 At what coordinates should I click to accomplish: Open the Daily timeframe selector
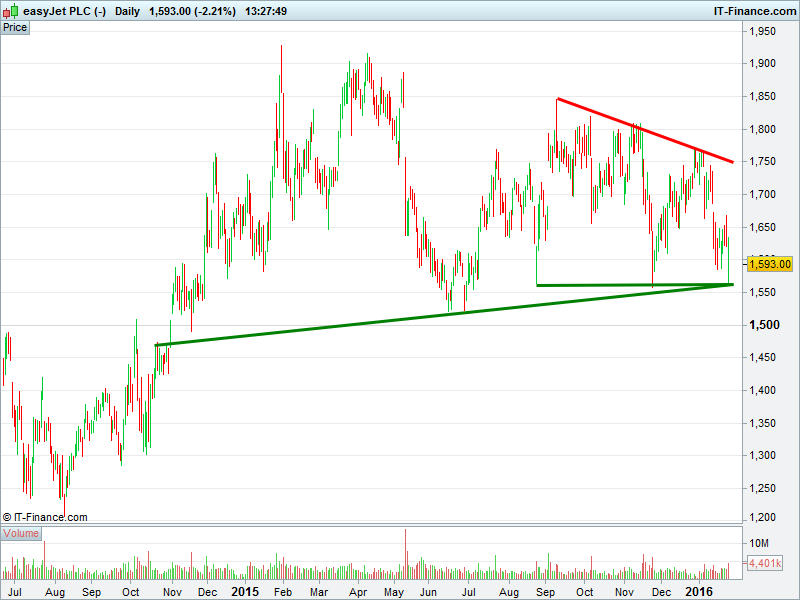(x=127, y=10)
